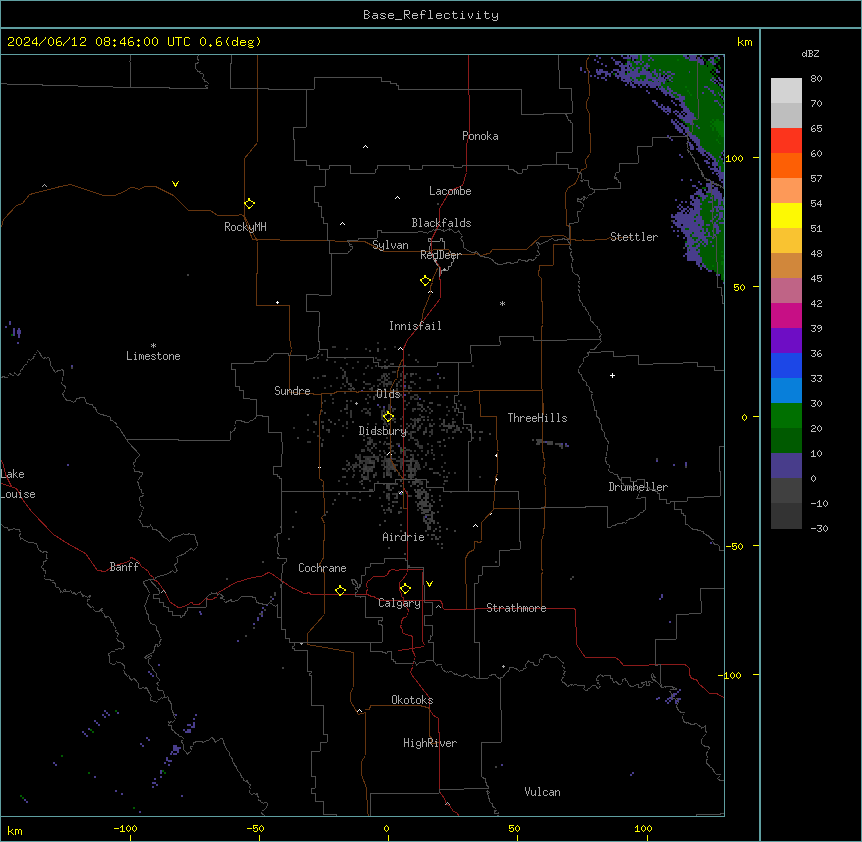Click the Innisfail town label
The height and width of the screenshot is (842, 862).
point(415,326)
